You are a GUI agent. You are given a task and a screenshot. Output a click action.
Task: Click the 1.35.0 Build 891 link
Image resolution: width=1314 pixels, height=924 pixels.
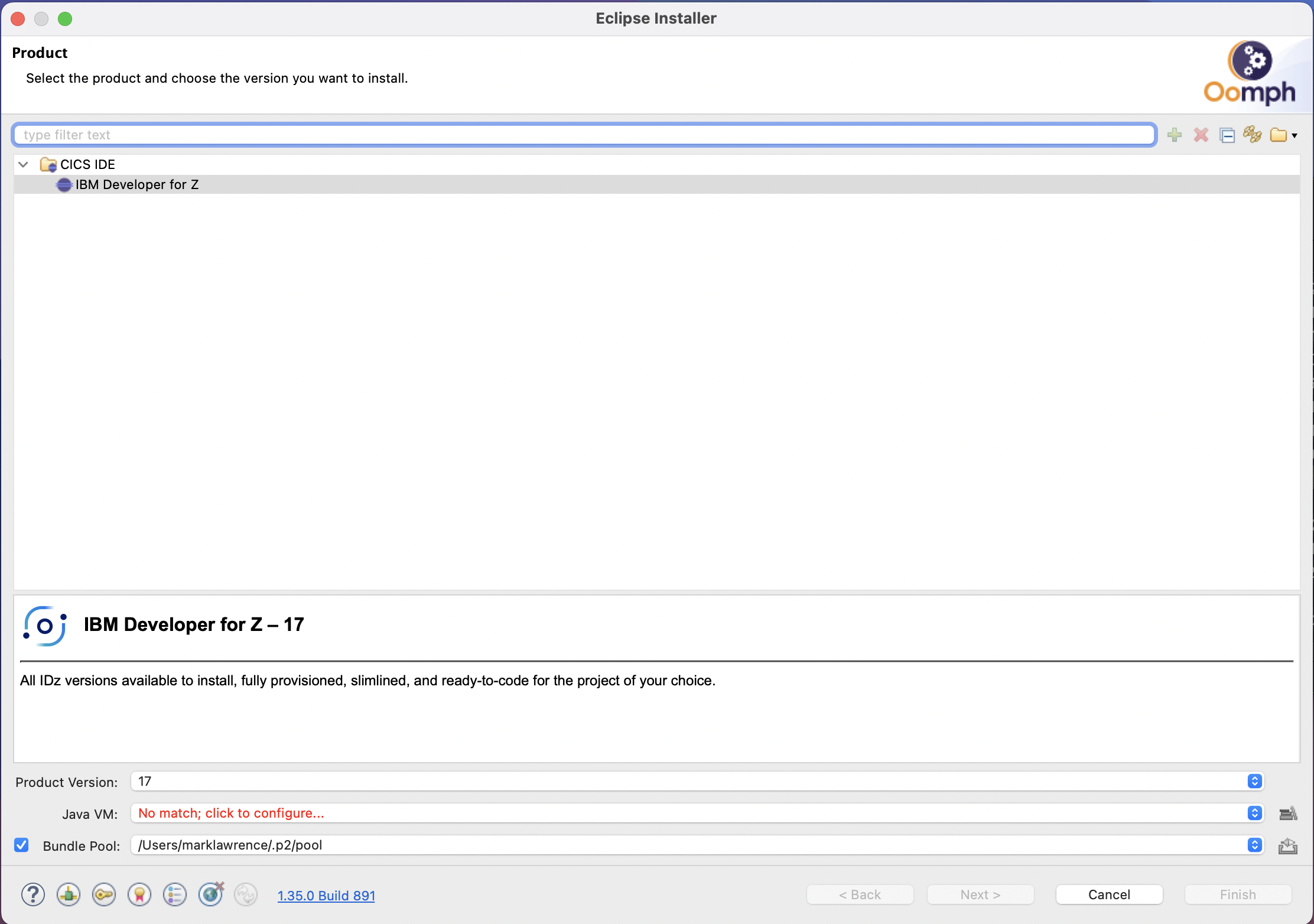(326, 895)
